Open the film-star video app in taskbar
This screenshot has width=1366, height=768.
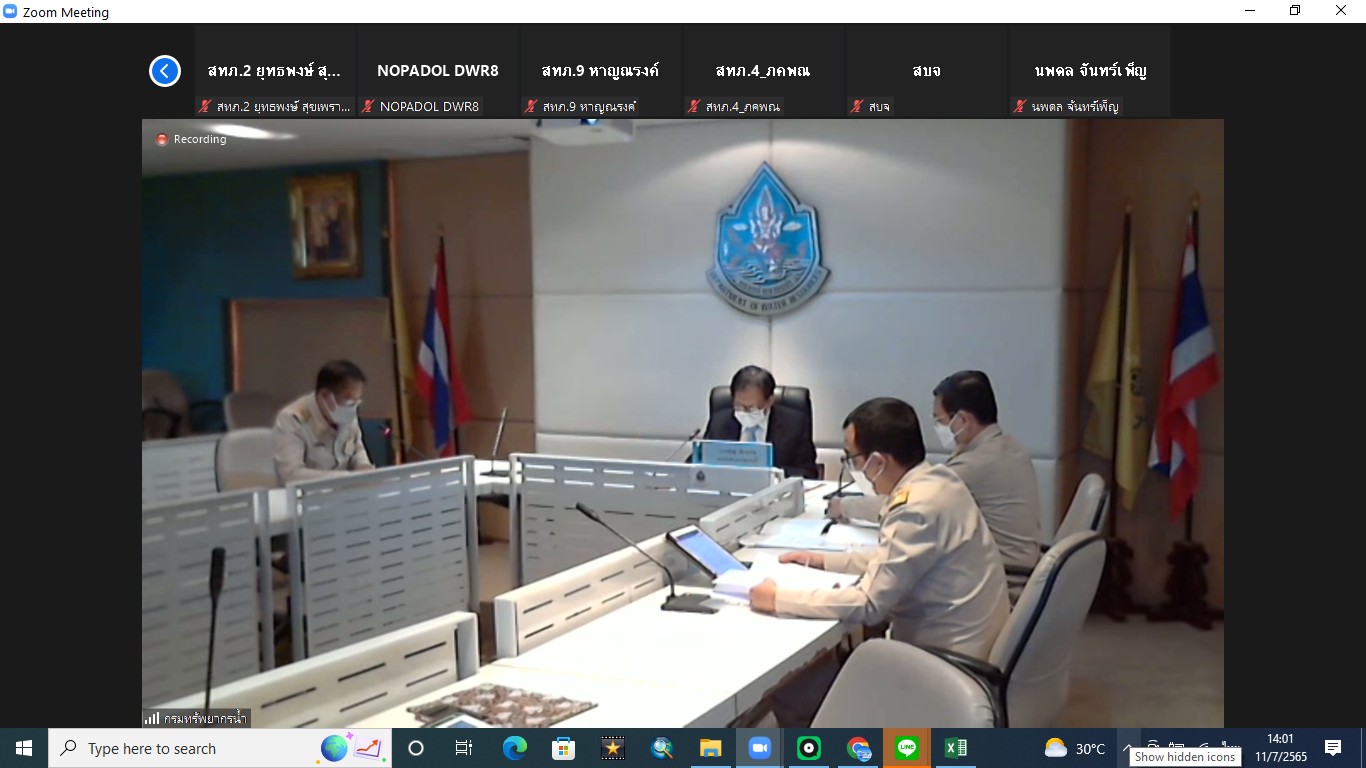click(612, 748)
